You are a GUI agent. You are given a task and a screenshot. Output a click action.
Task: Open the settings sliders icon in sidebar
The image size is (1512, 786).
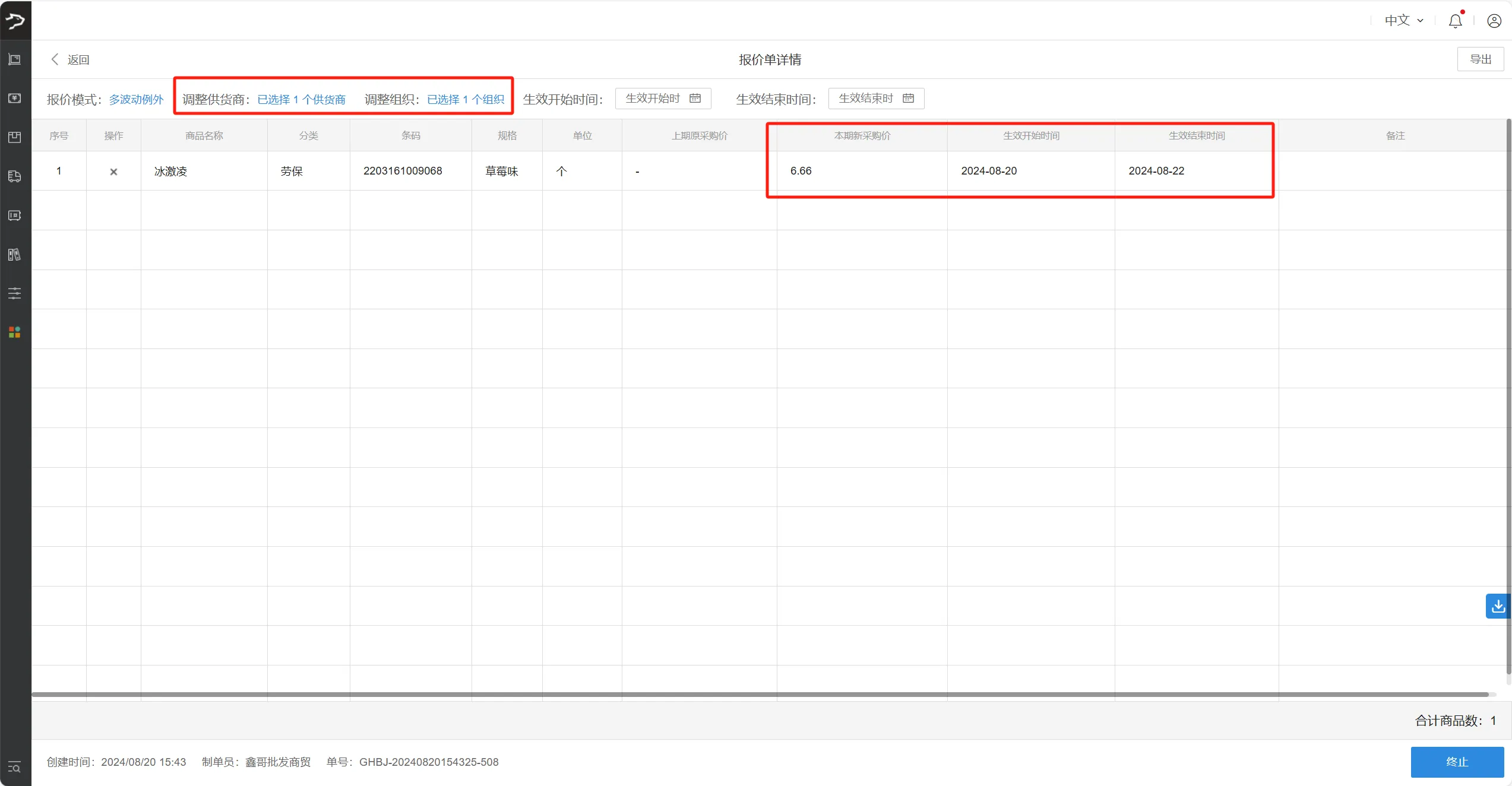[x=14, y=293]
